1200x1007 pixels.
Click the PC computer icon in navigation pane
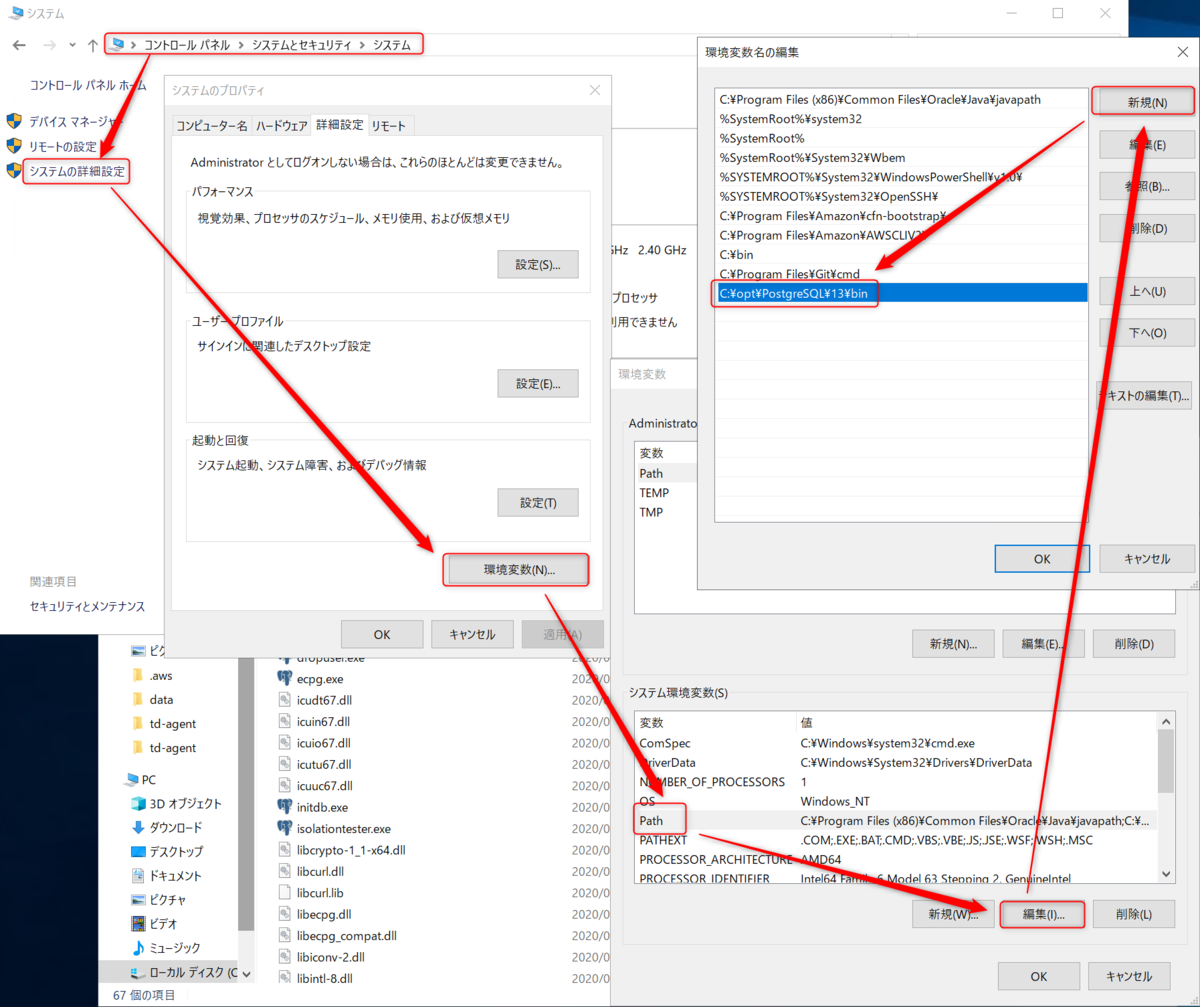131,779
